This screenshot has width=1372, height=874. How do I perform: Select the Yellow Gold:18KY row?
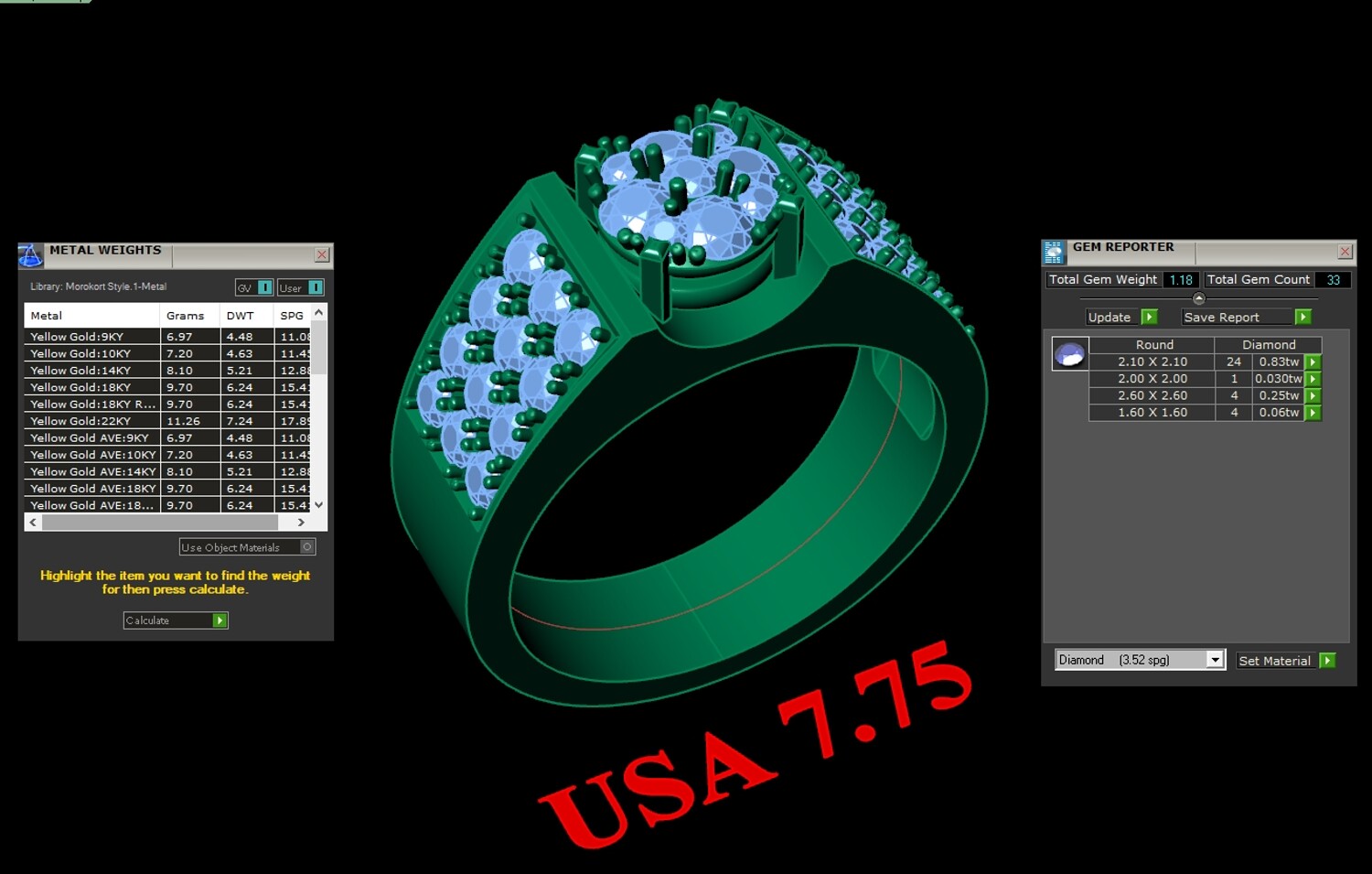click(167, 387)
